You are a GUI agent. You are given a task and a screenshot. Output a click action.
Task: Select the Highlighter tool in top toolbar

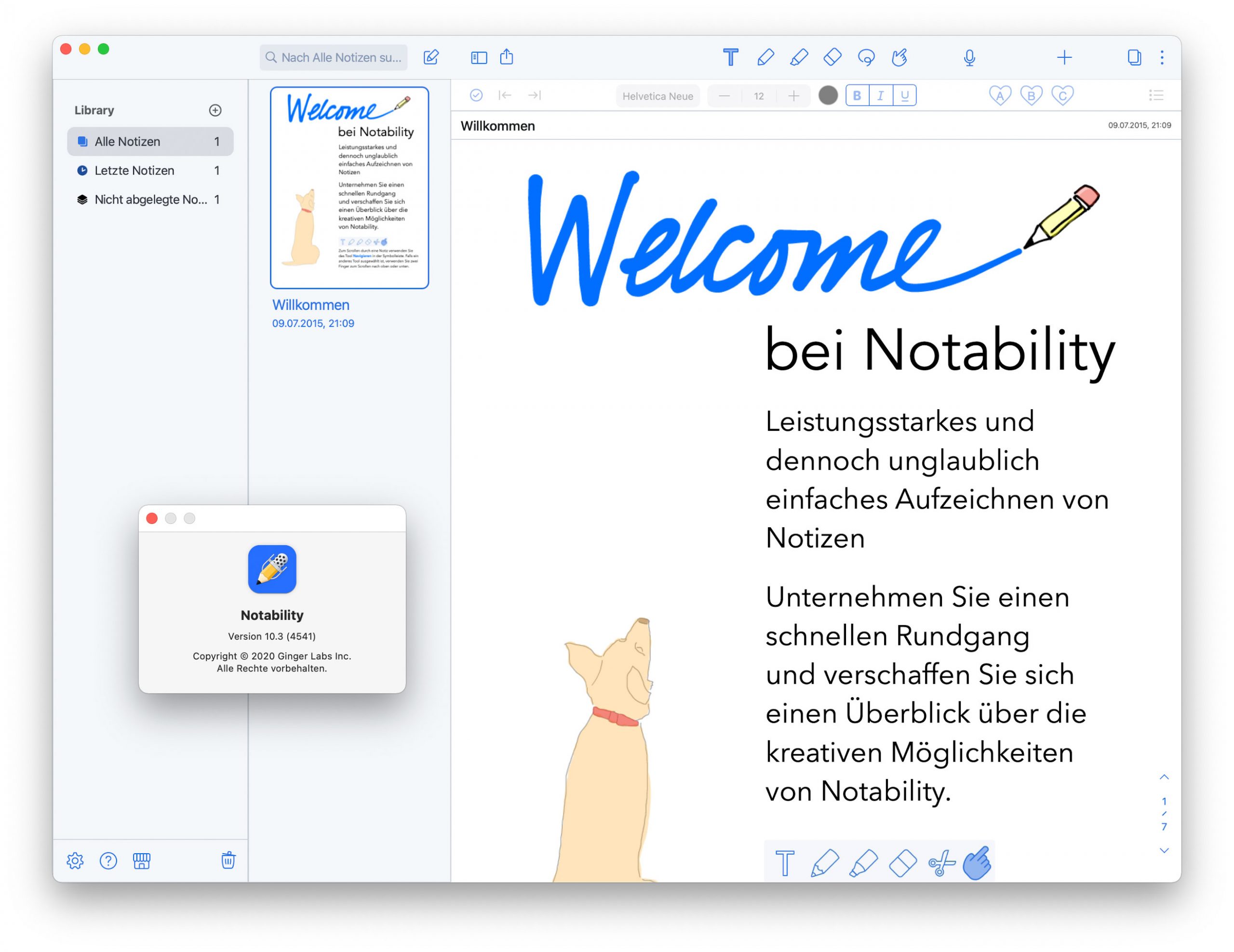click(x=798, y=57)
